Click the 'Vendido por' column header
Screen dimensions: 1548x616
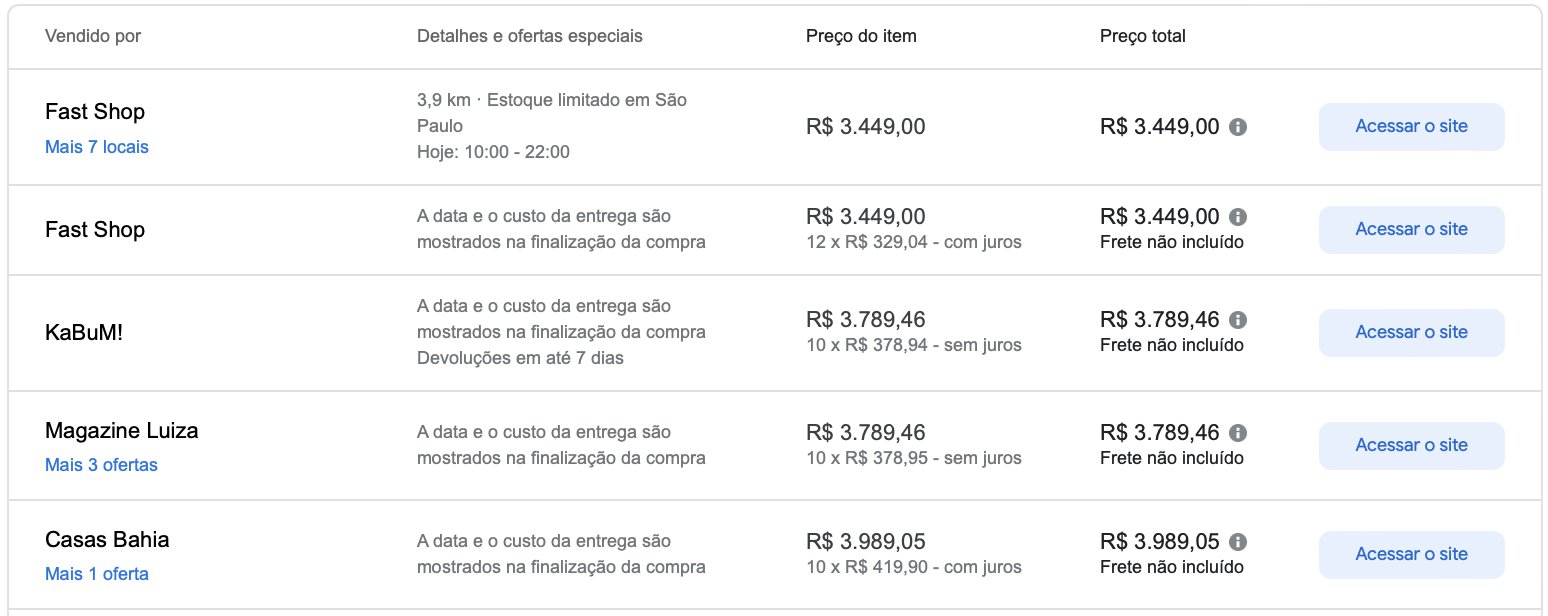93,36
